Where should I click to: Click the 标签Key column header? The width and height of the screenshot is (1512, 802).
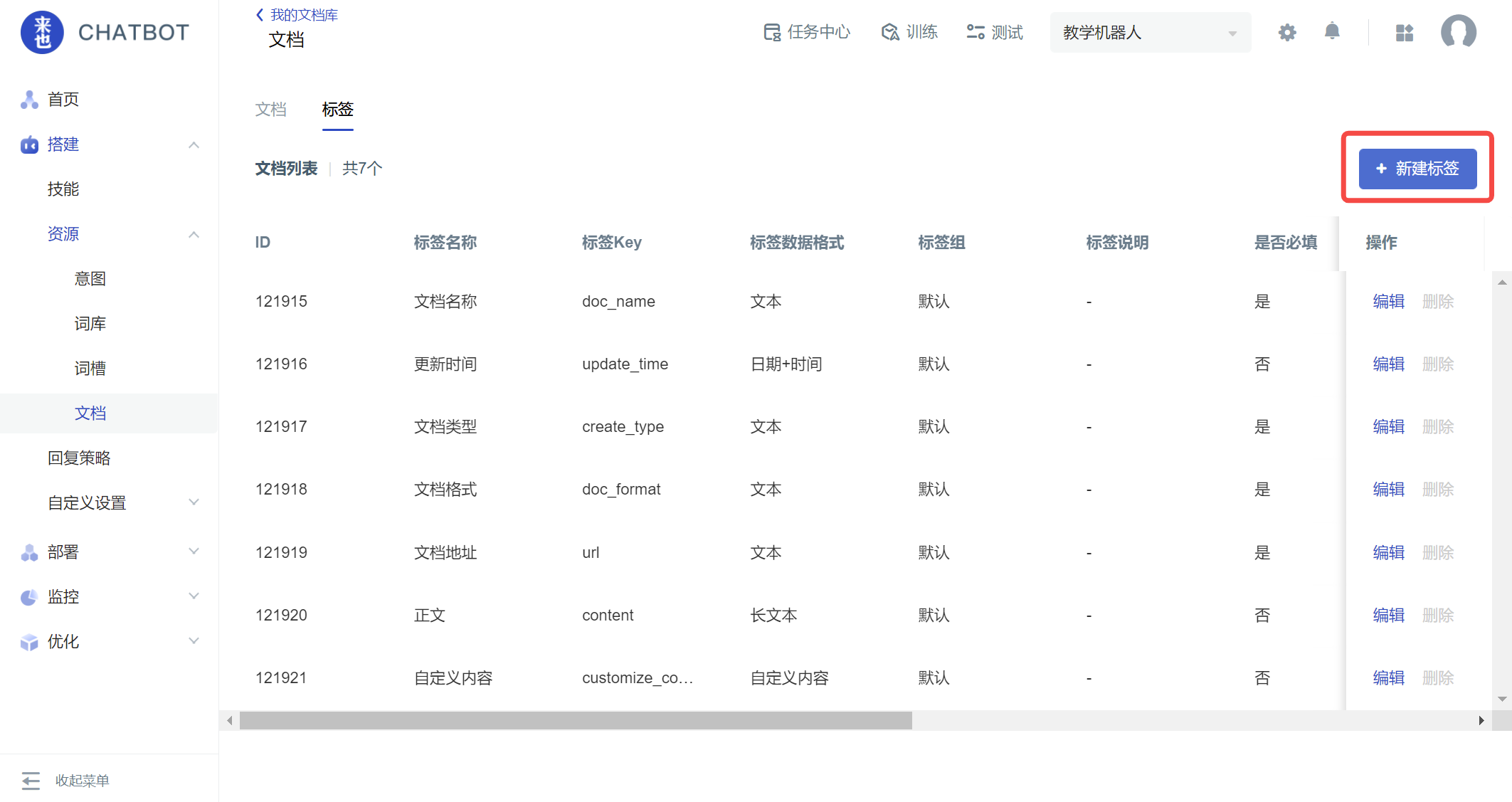click(x=612, y=243)
